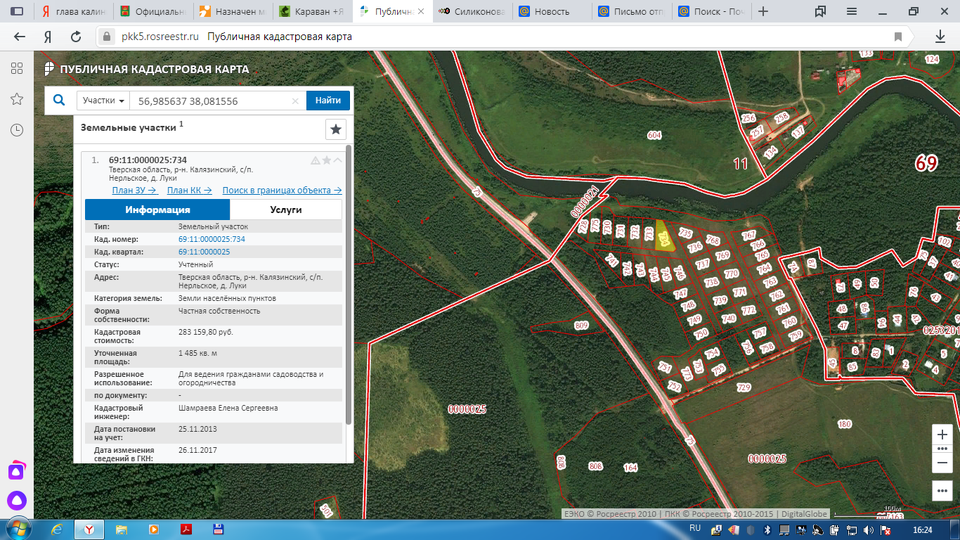The height and width of the screenshot is (540, 960).
Task: Zoom in the map with plus button
Action: point(942,435)
